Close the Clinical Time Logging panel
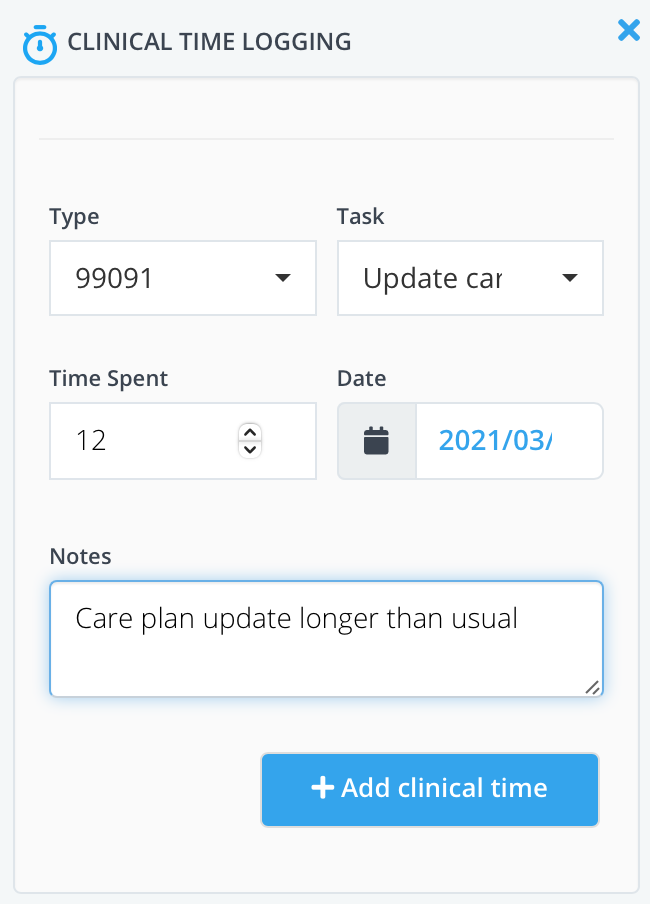 628,31
